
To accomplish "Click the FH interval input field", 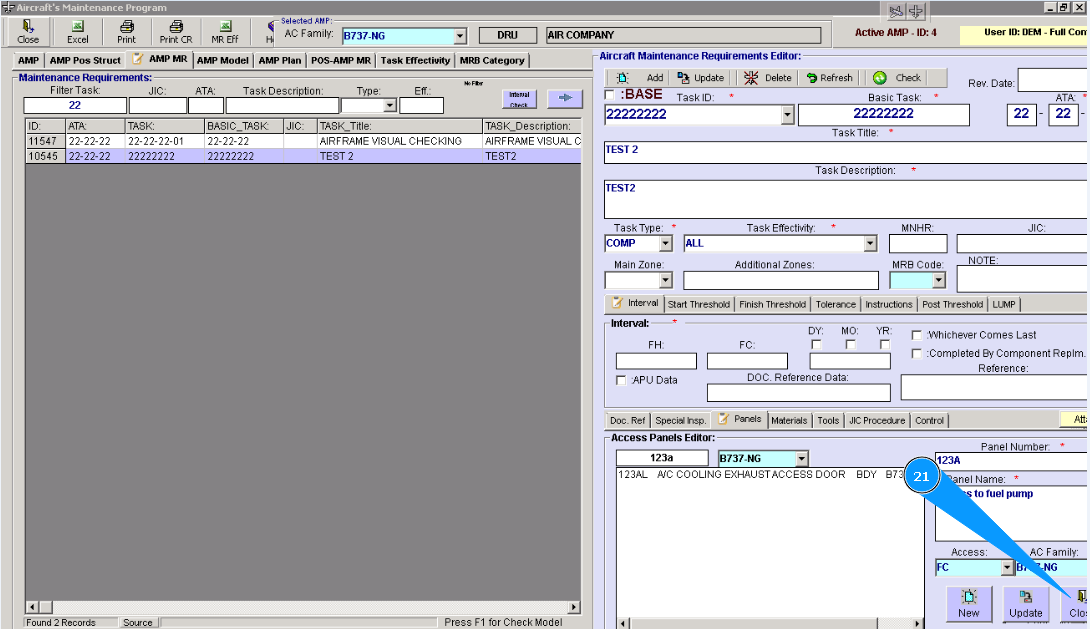I will [x=656, y=361].
